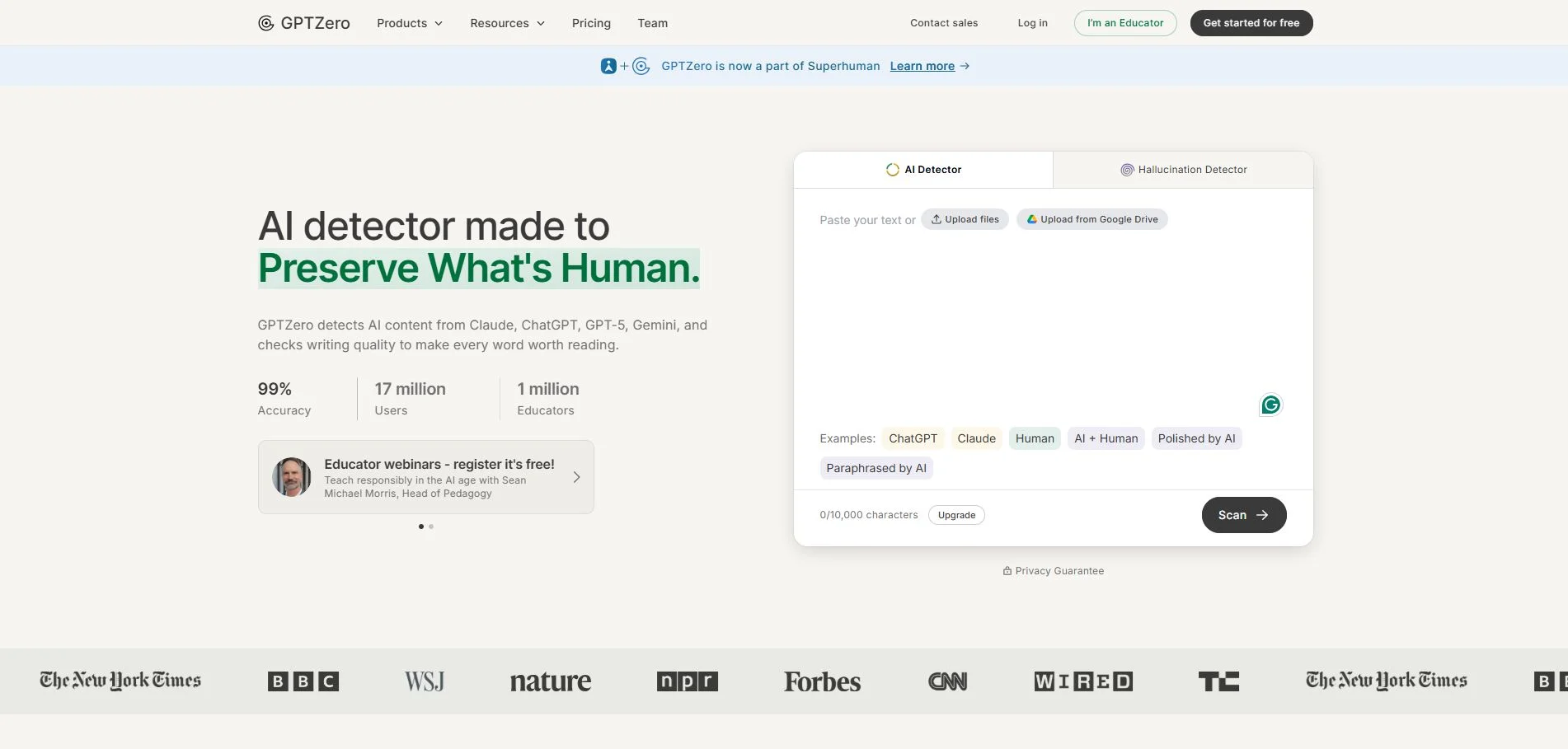1568x749 pixels.
Task: Click Sean Michael Morris avatar thumbnail
Action: [292, 477]
